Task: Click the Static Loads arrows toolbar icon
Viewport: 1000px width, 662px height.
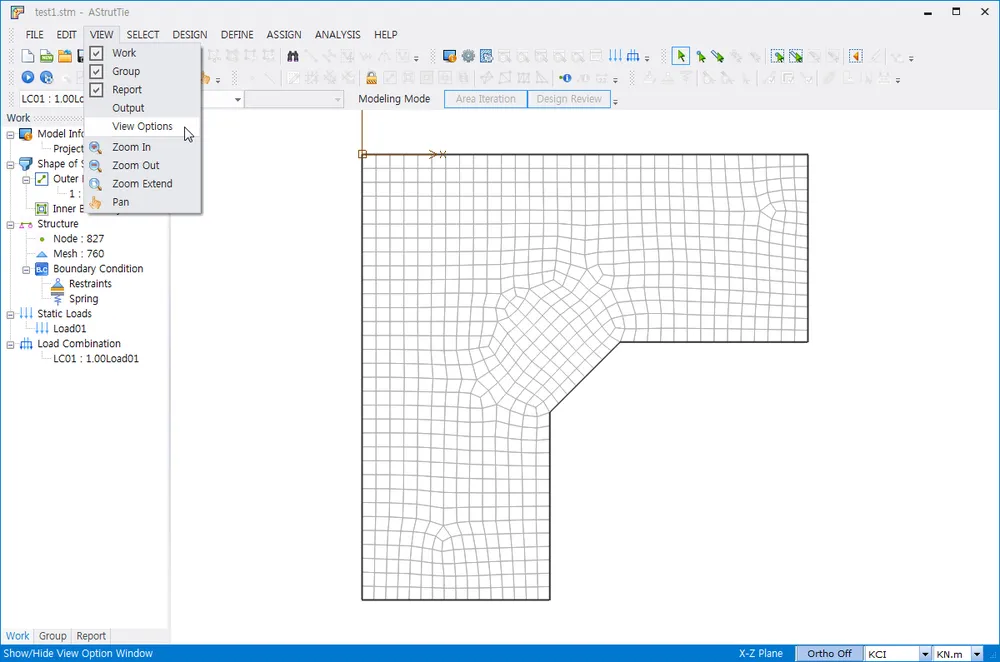Action: click(615, 56)
